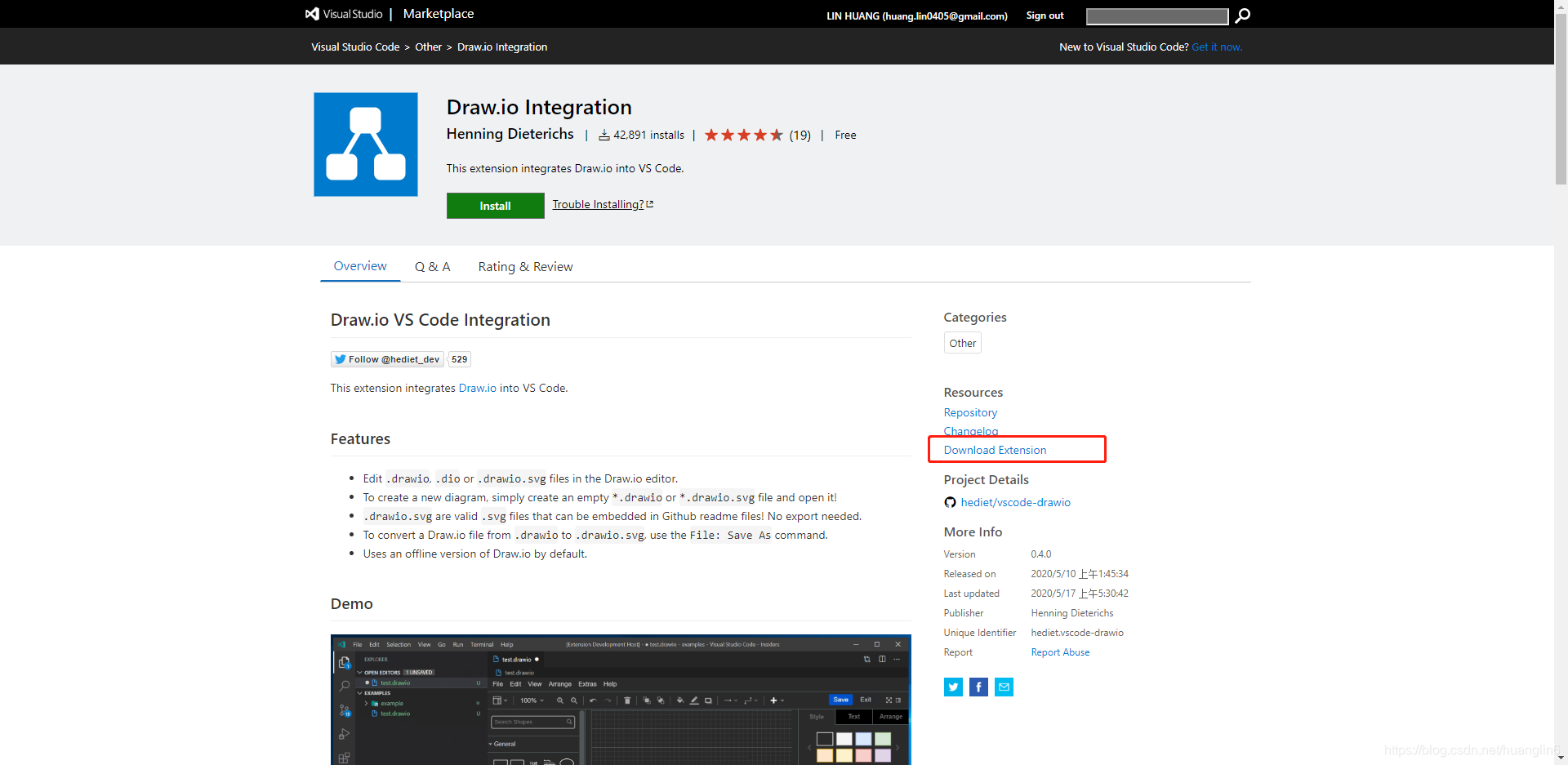The width and height of the screenshot is (1568, 765).
Task: Open the Repository resource link
Action: (970, 412)
